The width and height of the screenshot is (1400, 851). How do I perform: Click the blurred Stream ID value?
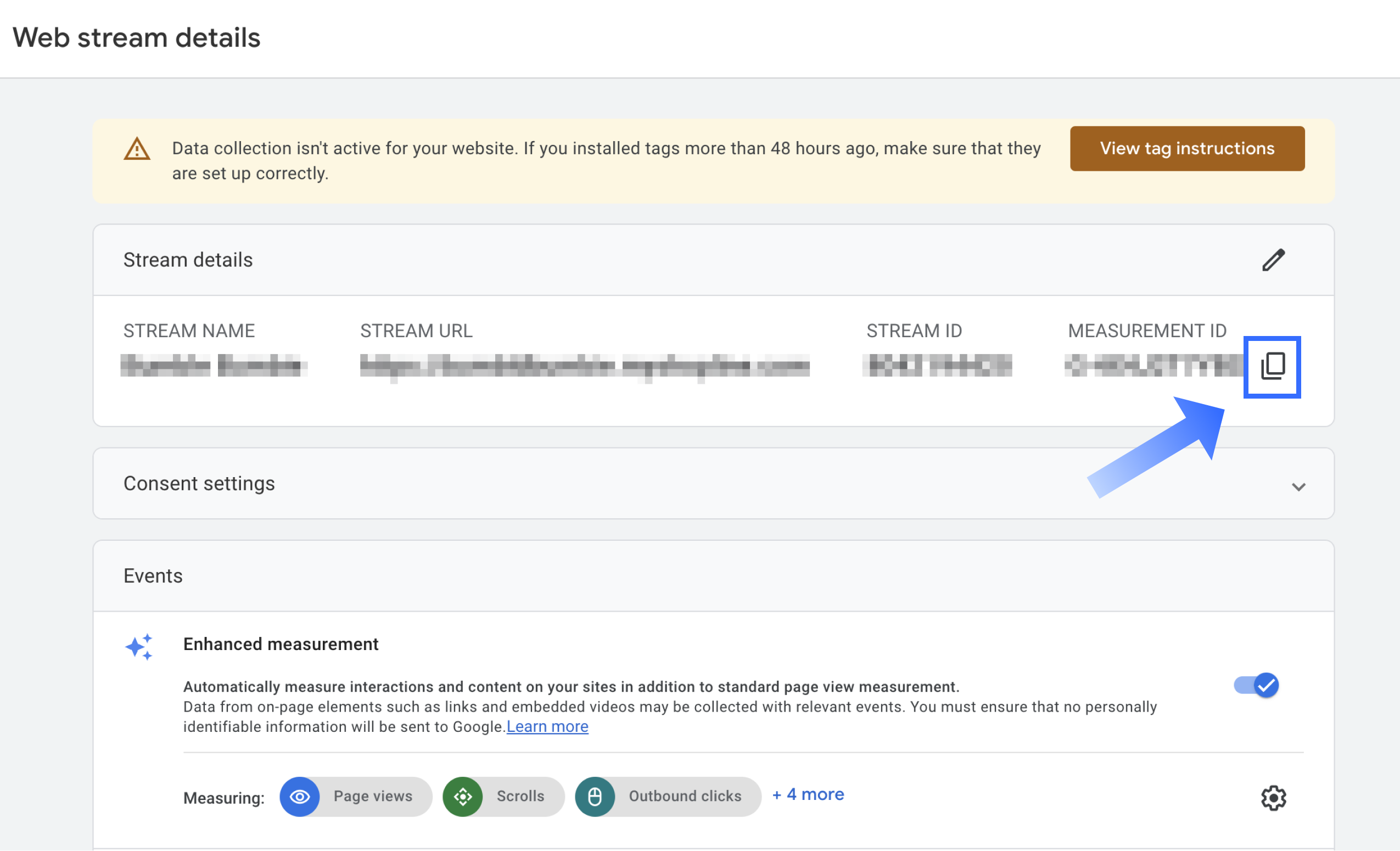[937, 366]
